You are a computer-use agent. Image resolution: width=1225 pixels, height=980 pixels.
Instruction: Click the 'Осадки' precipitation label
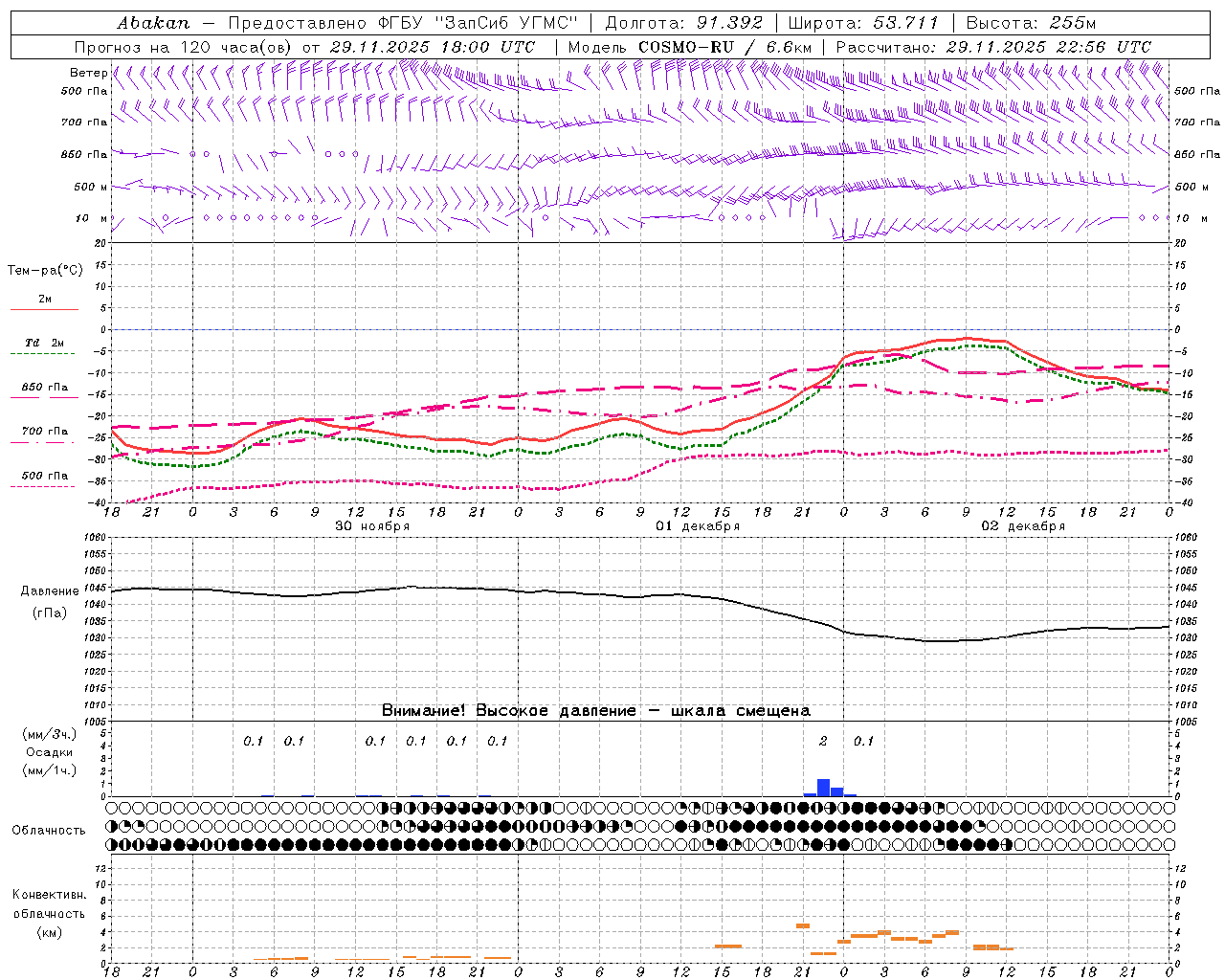click(x=49, y=752)
